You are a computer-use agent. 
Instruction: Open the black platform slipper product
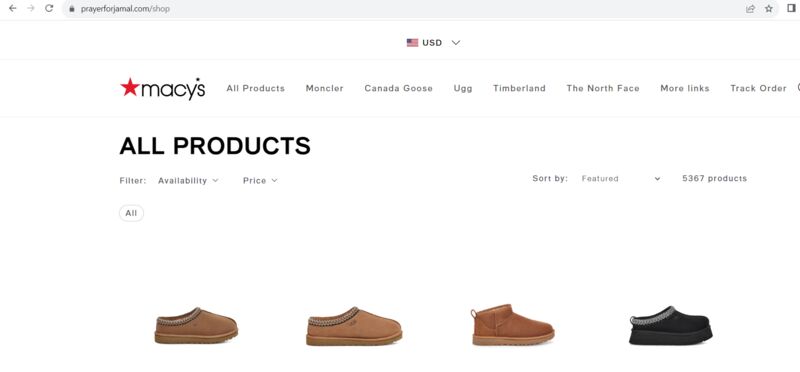click(670, 325)
